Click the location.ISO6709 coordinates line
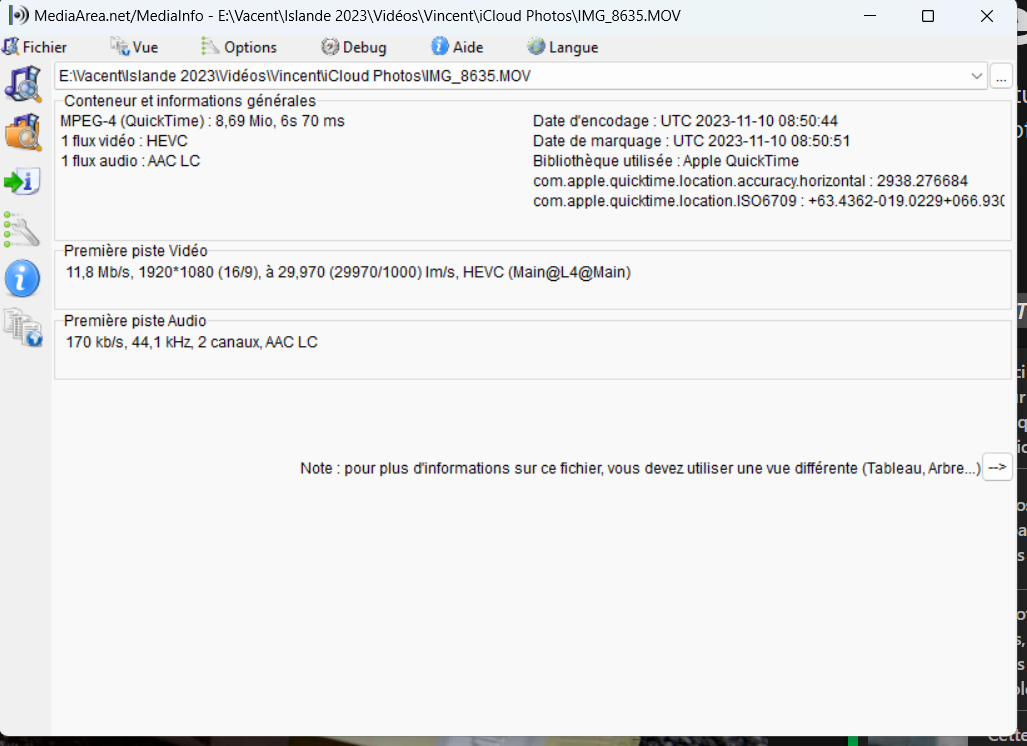The height and width of the screenshot is (746, 1027). [x=768, y=201]
